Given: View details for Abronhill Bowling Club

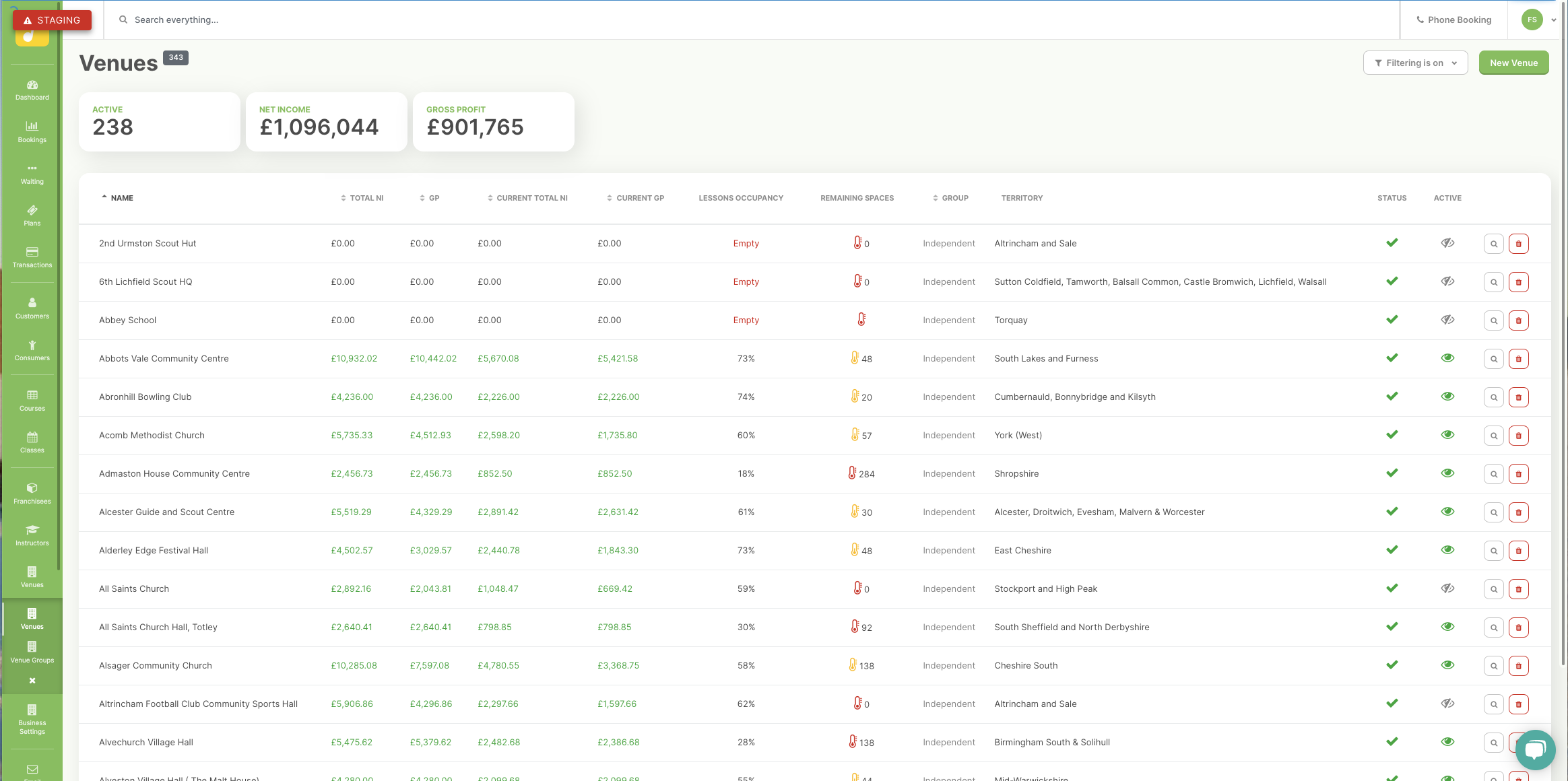Looking at the screenshot, I should tap(1494, 397).
